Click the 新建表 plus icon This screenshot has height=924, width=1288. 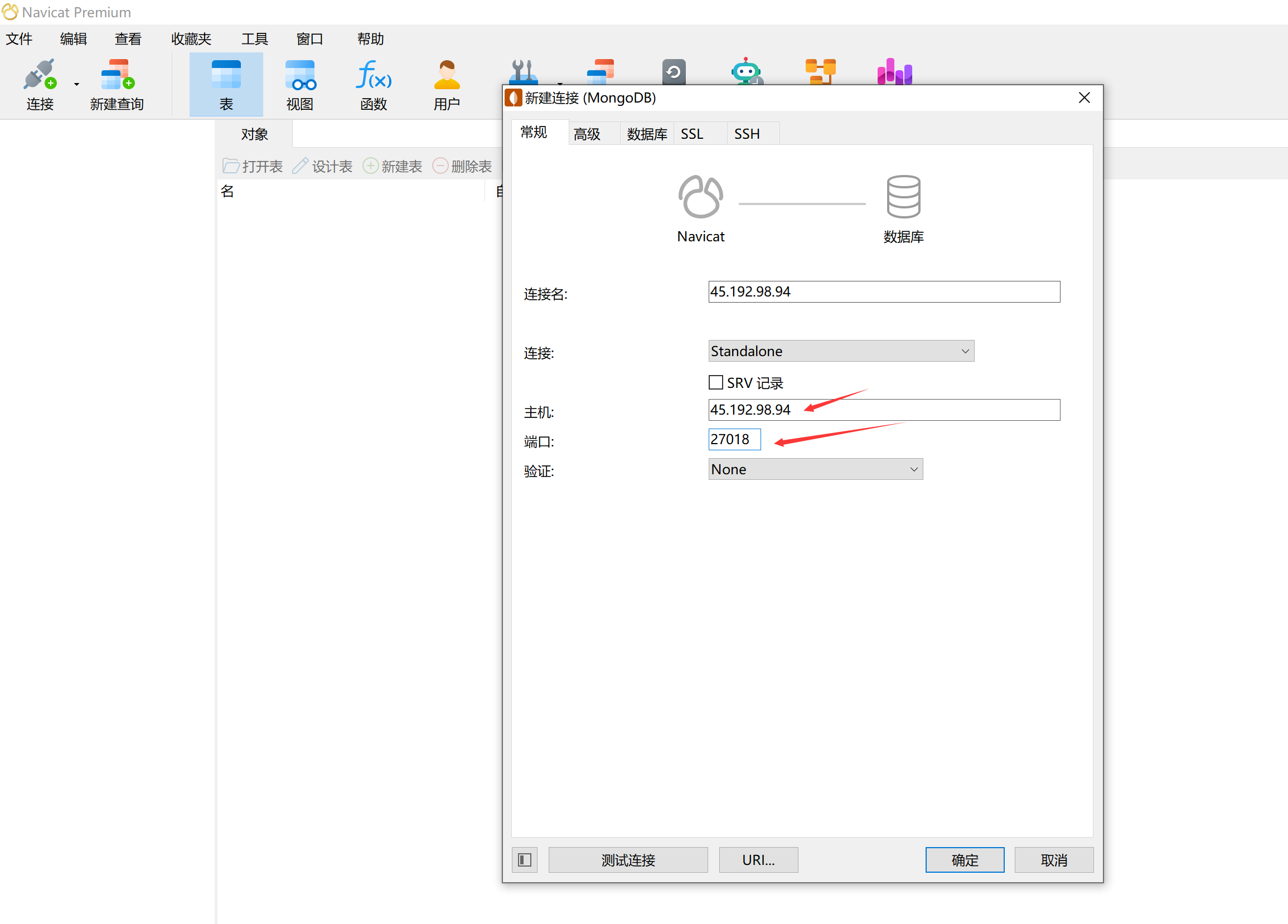pyautogui.click(x=370, y=166)
